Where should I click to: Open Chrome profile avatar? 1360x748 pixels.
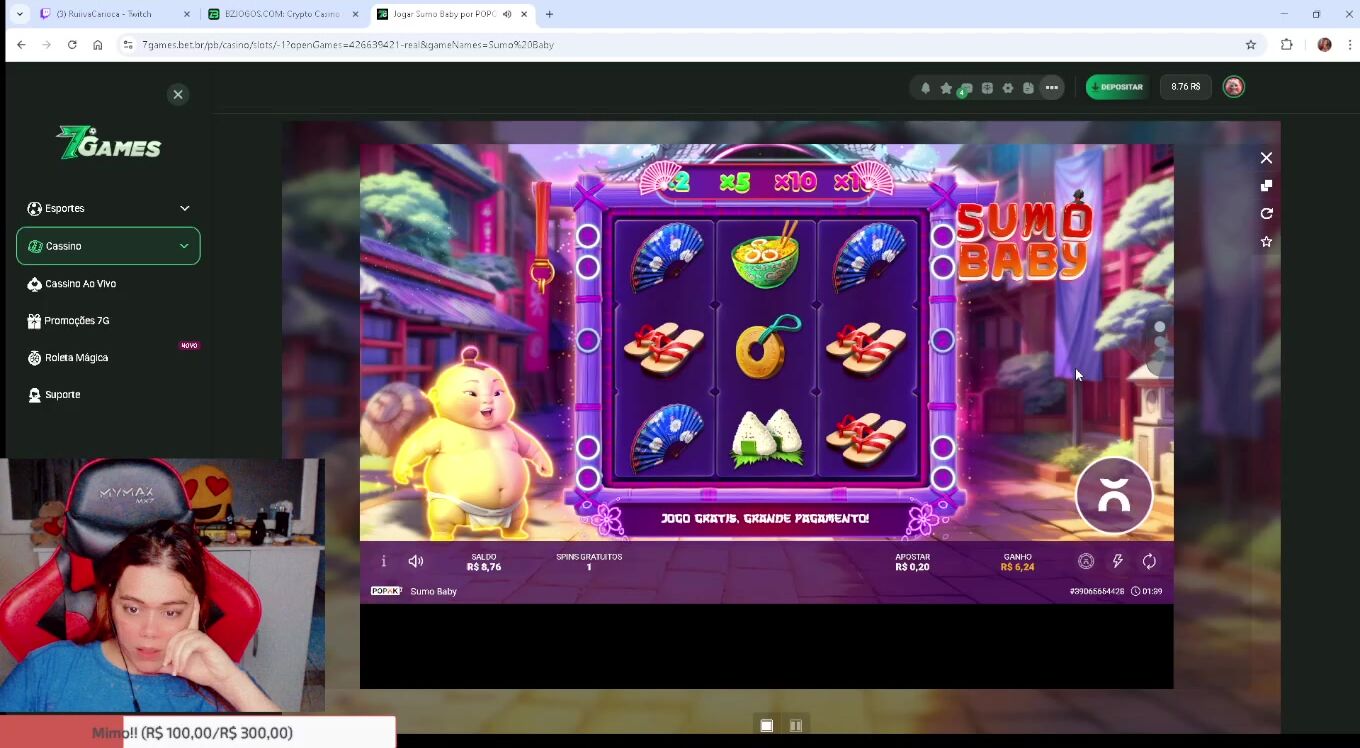pos(1325,45)
